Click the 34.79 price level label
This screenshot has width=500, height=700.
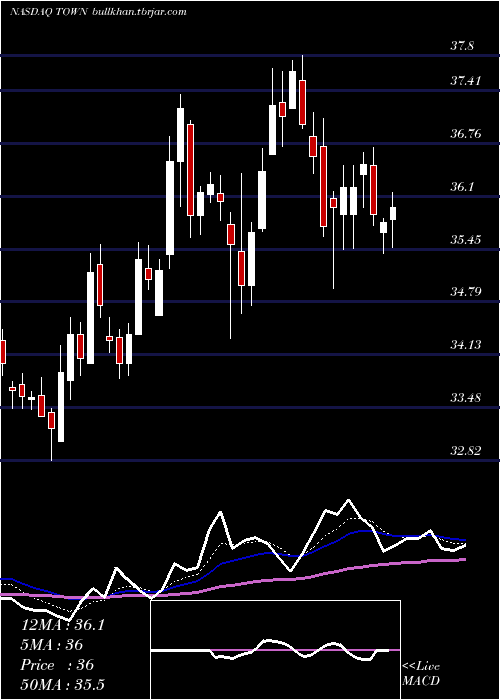[x=466, y=292]
